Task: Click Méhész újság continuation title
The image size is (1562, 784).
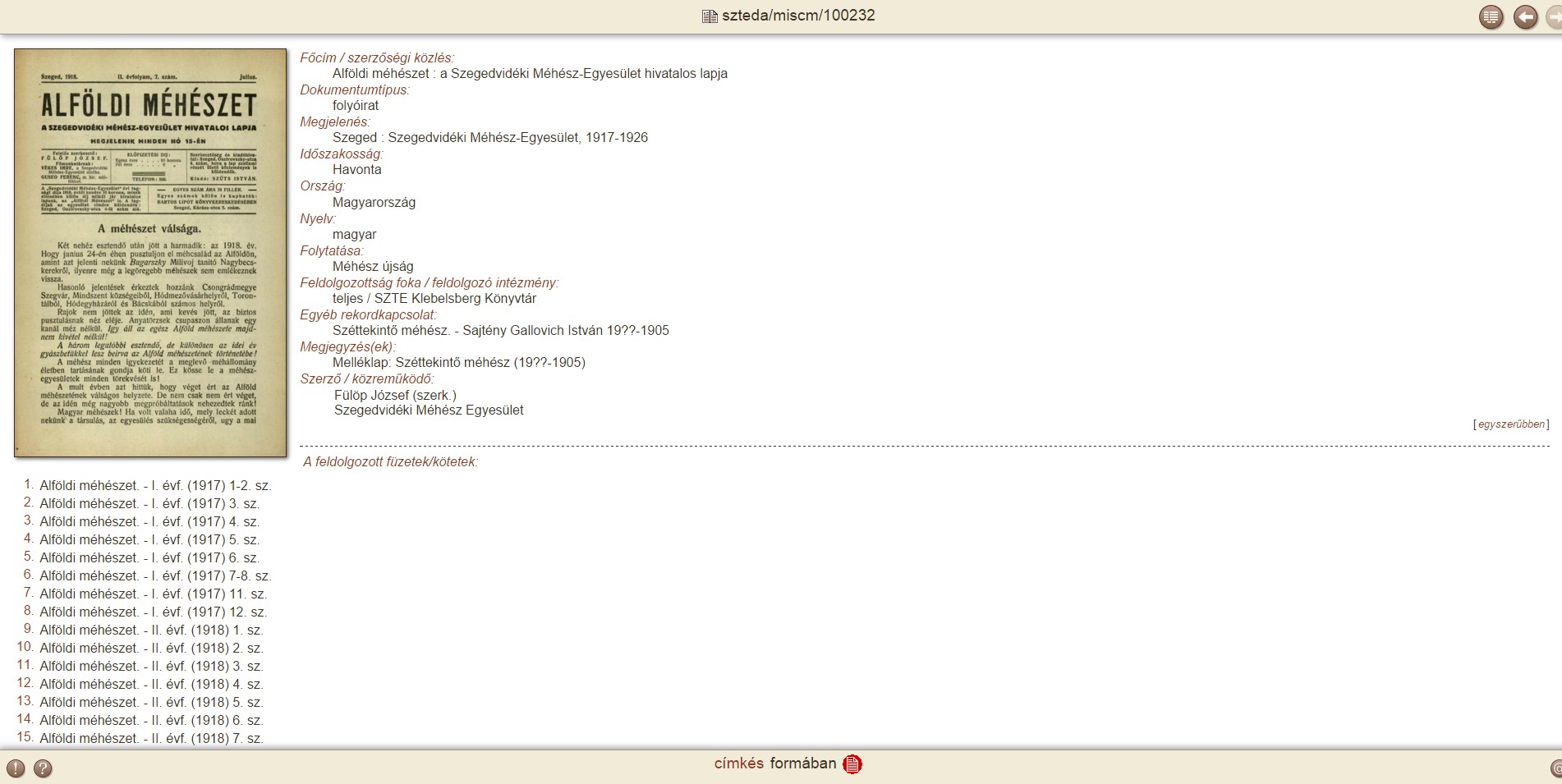Action: coord(373,266)
